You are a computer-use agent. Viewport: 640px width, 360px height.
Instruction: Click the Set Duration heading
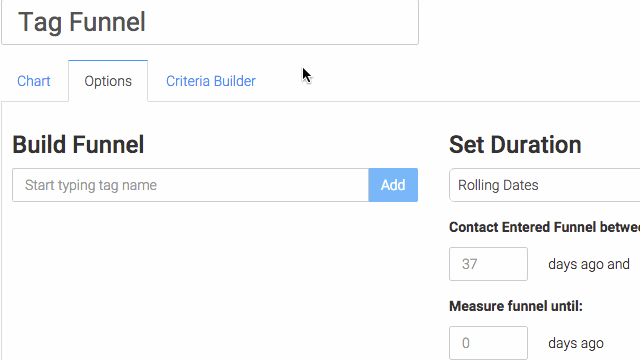[x=515, y=144]
